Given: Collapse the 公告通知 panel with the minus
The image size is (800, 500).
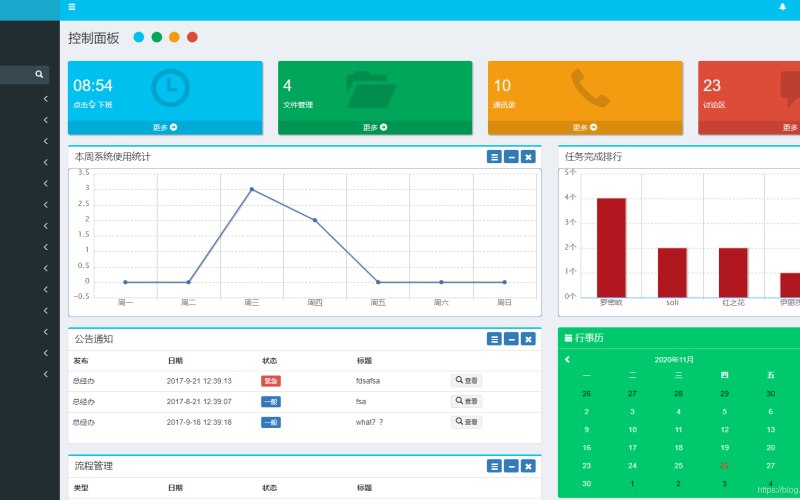Looking at the screenshot, I should pos(511,339).
